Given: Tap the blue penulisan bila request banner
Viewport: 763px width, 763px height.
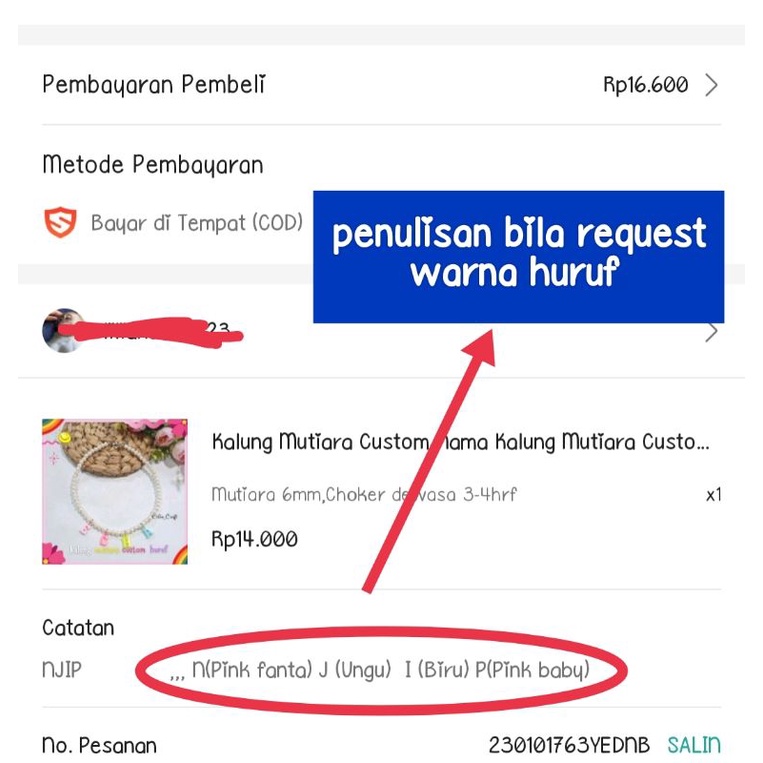Looking at the screenshot, I should (519, 257).
